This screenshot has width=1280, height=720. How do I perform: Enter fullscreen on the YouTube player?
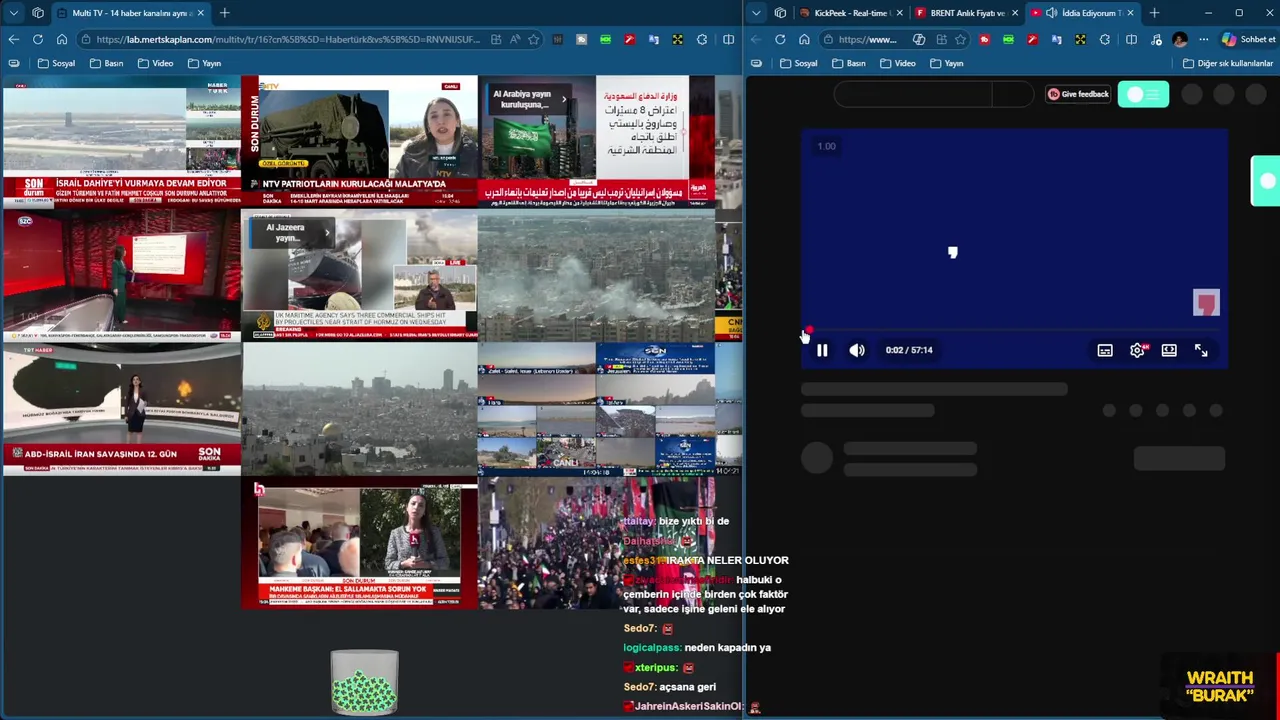click(x=1201, y=350)
